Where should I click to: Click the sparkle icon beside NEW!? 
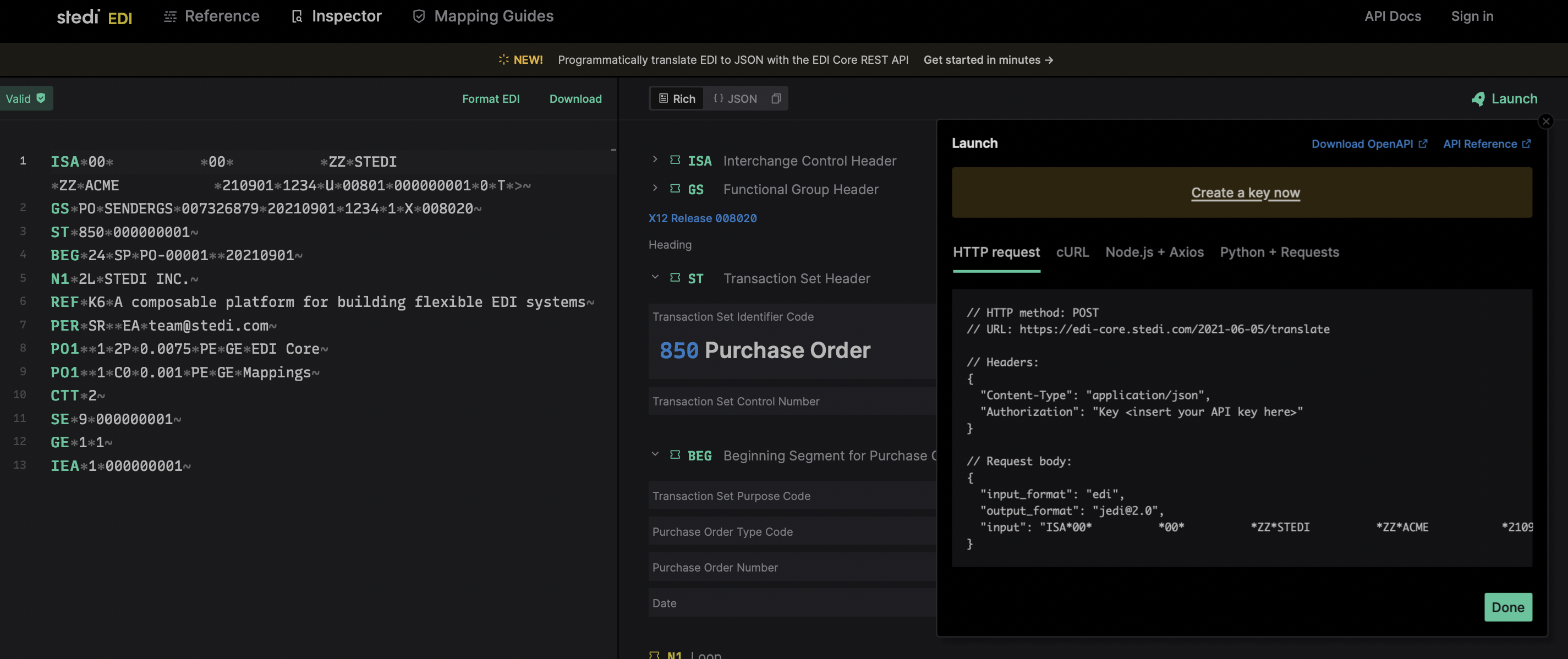click(503, 59)
